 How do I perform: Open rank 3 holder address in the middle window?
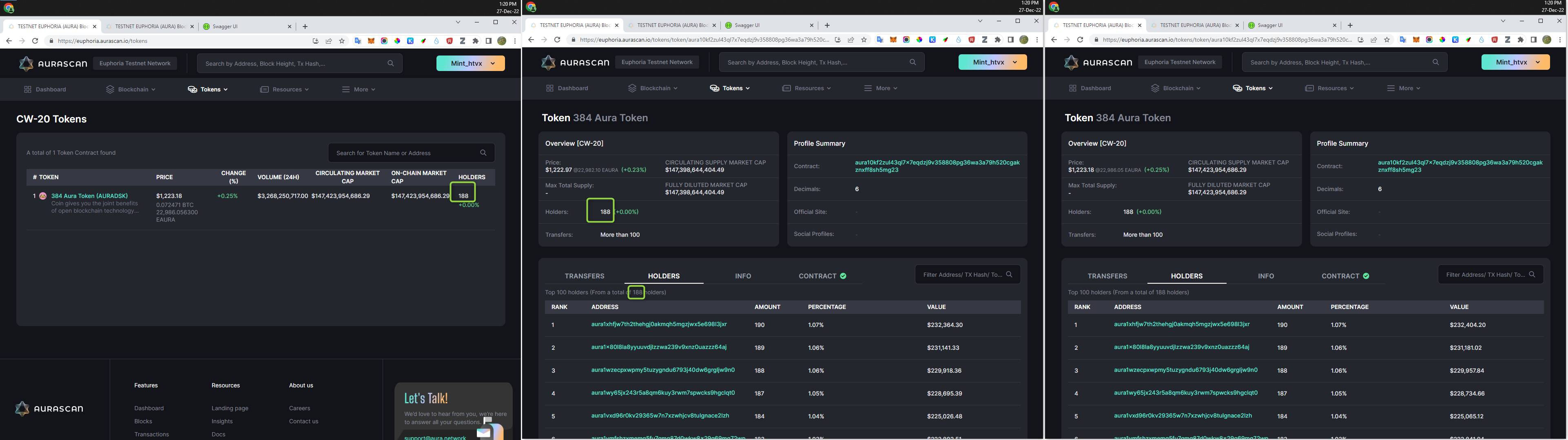[x=663, y=371]
